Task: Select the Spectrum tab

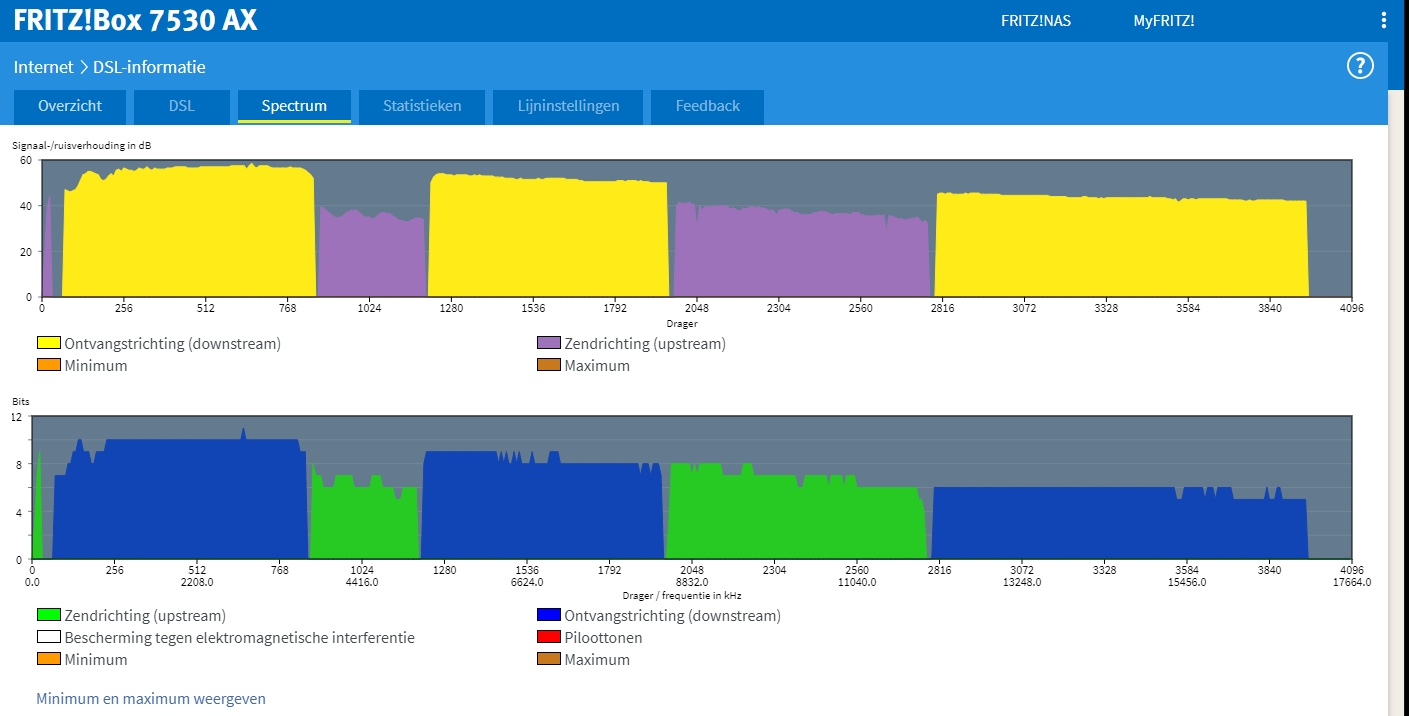Action: click(x=294, y=106)
